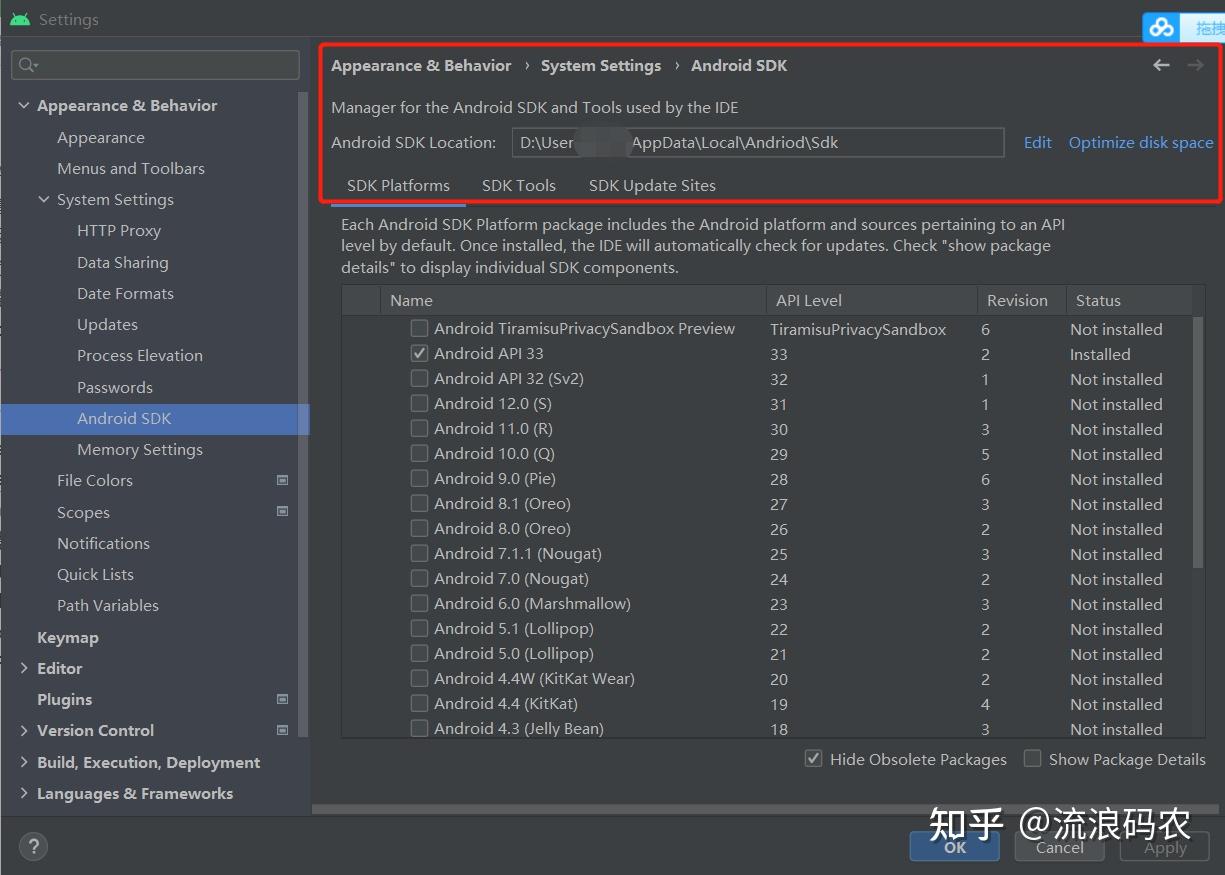Image resolution: width=1225 pixels, height=875 pixels.
Task: Collapse the Appearance & Behavior section
Action: [x=23, y=104]
